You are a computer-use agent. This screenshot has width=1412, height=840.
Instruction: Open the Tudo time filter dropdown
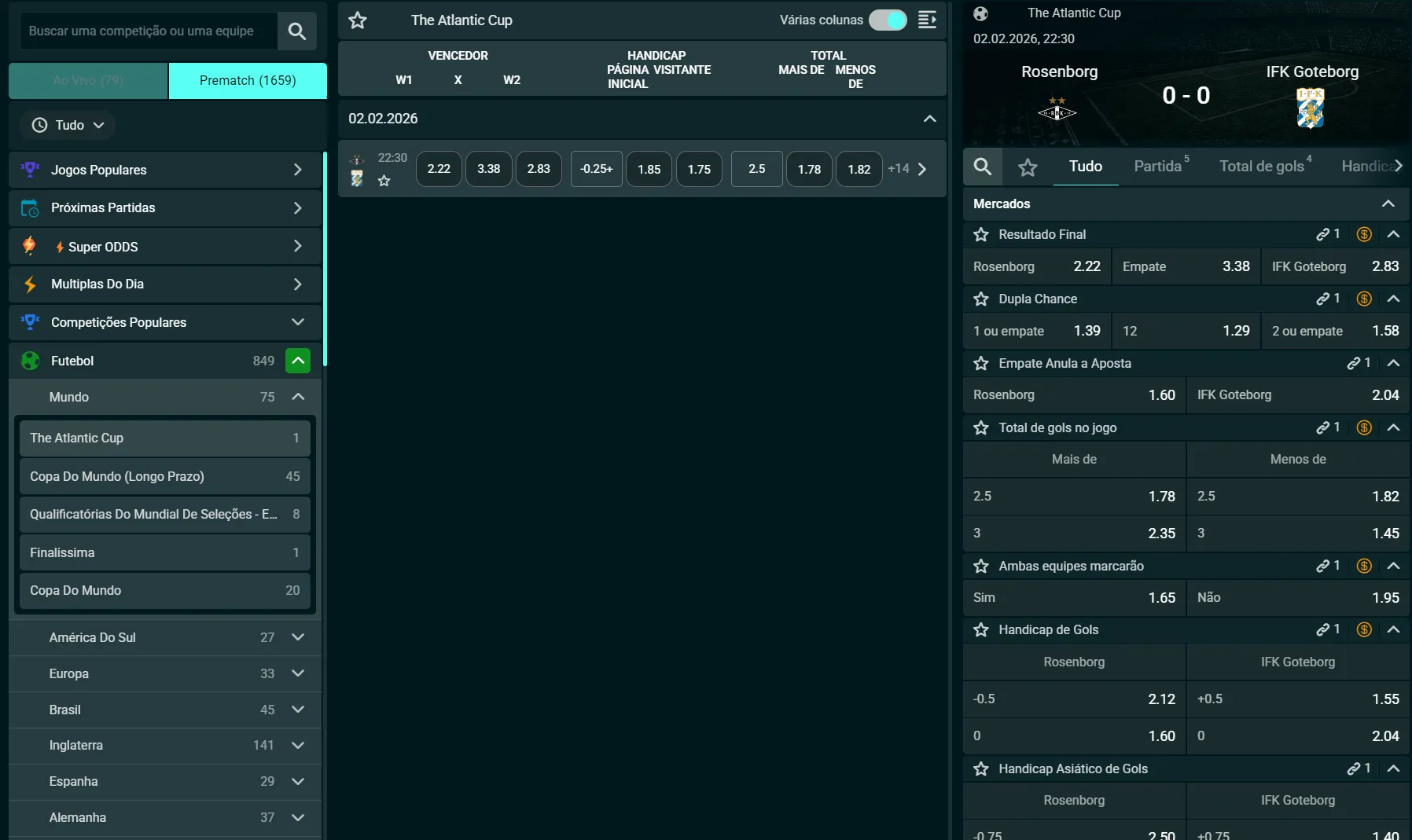[68, 125]
